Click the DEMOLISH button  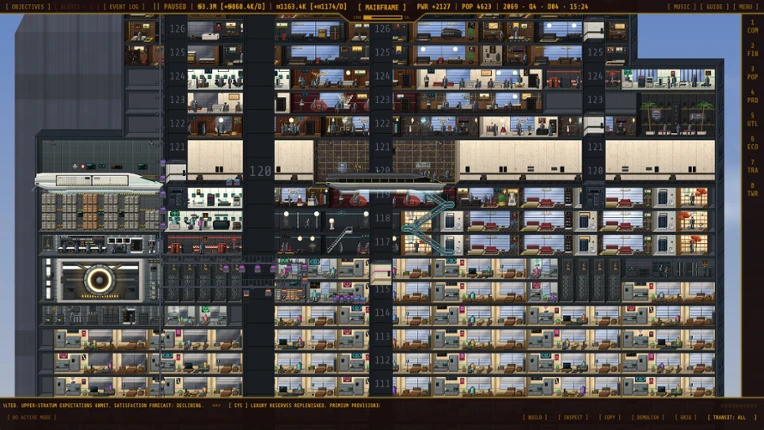point(648,417)
